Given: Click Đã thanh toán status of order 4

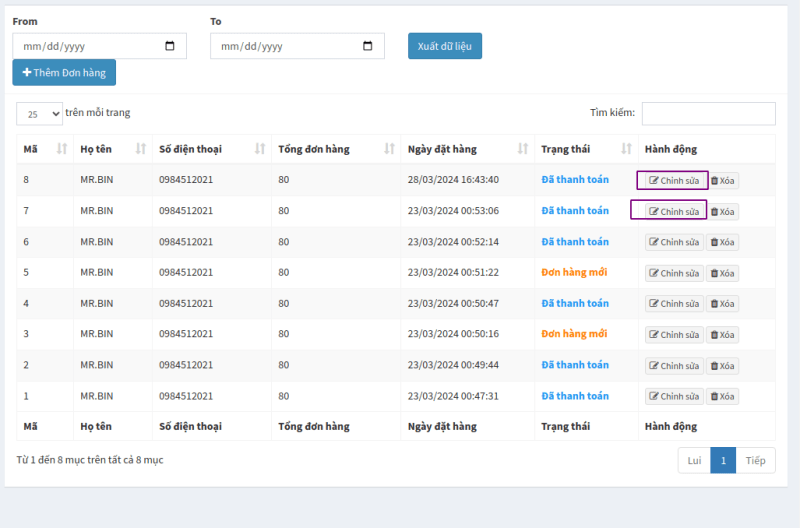Looking at the screenshot, I should click(x=575, y=304).
